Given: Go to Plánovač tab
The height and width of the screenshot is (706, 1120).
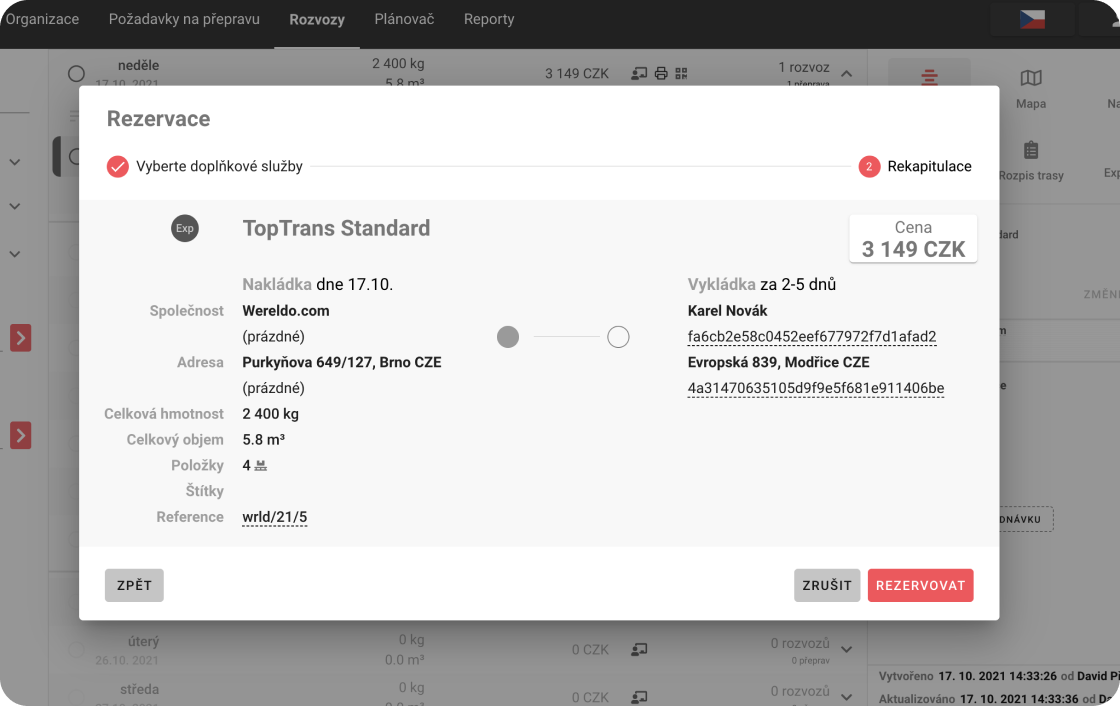Looking at the screenshot, I should [404, 19].
